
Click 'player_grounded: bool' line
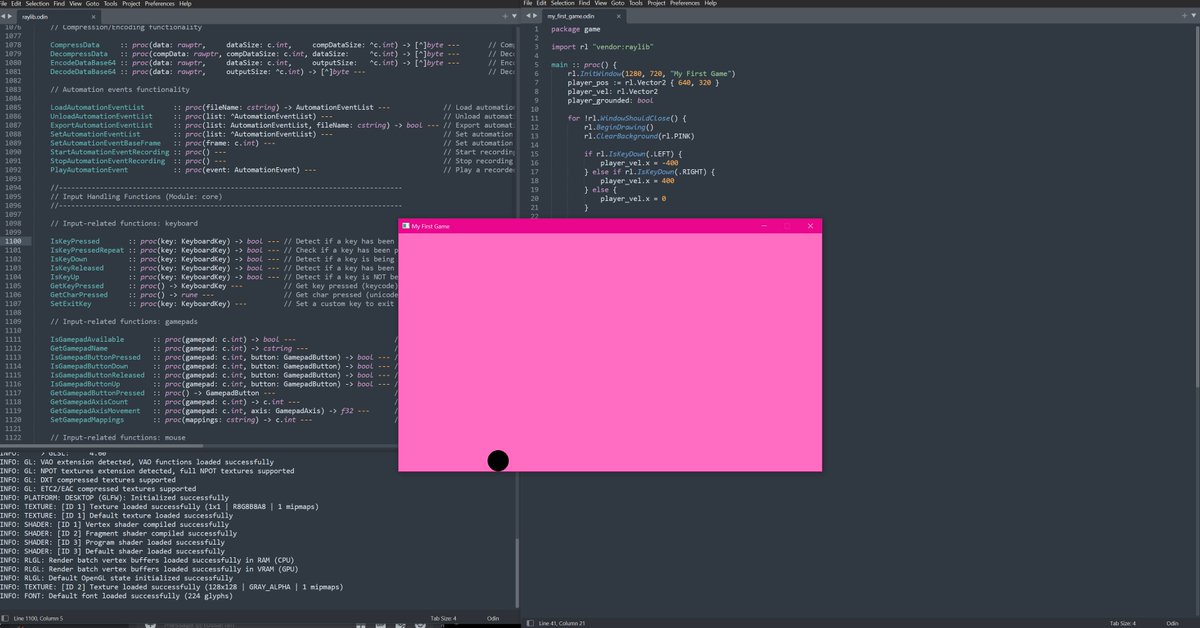[x=610, y=101]
